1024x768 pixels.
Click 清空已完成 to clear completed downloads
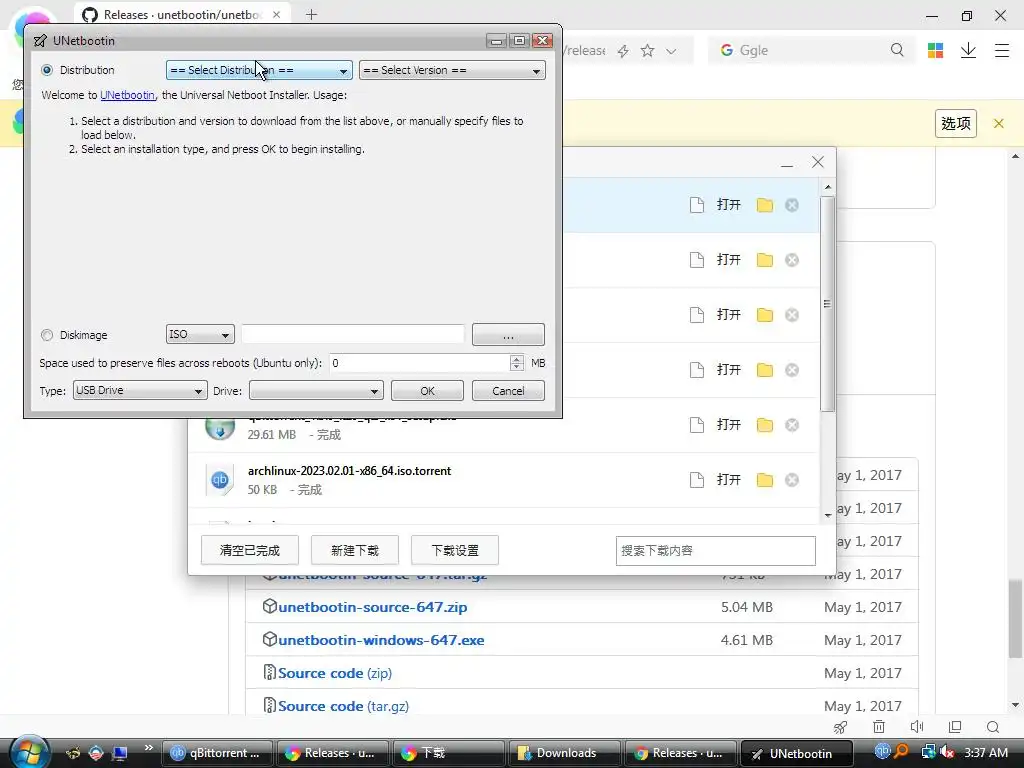pyautogui.click(x=249, y=550)
